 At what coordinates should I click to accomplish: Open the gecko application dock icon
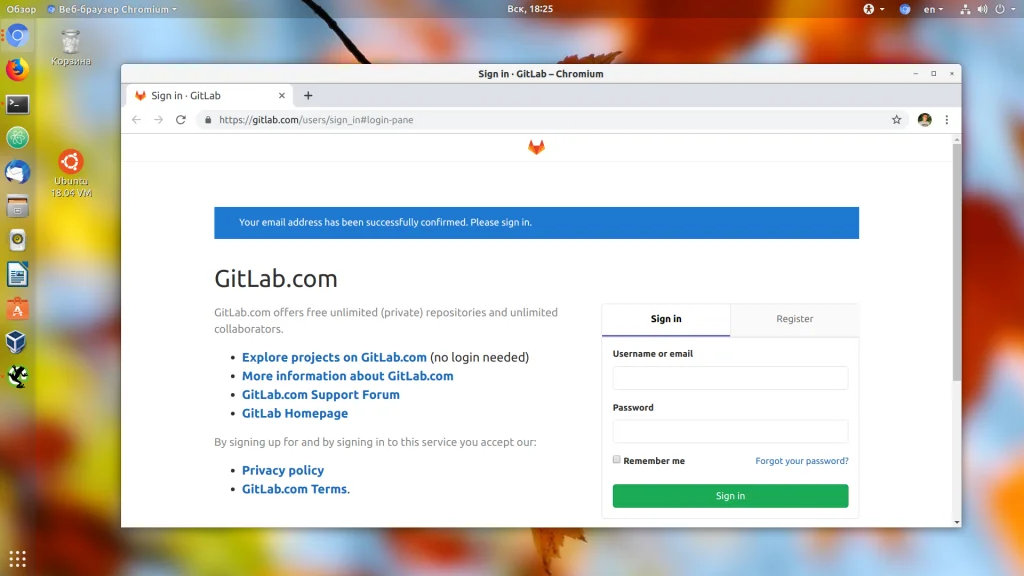click(18, 376)
